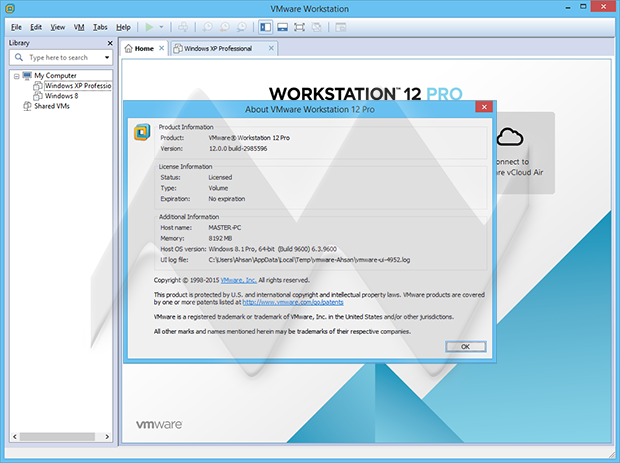The image size is (620, 463).
Task: Click the Manage Snapshots toolbar icon
Action: coord(241,27)
